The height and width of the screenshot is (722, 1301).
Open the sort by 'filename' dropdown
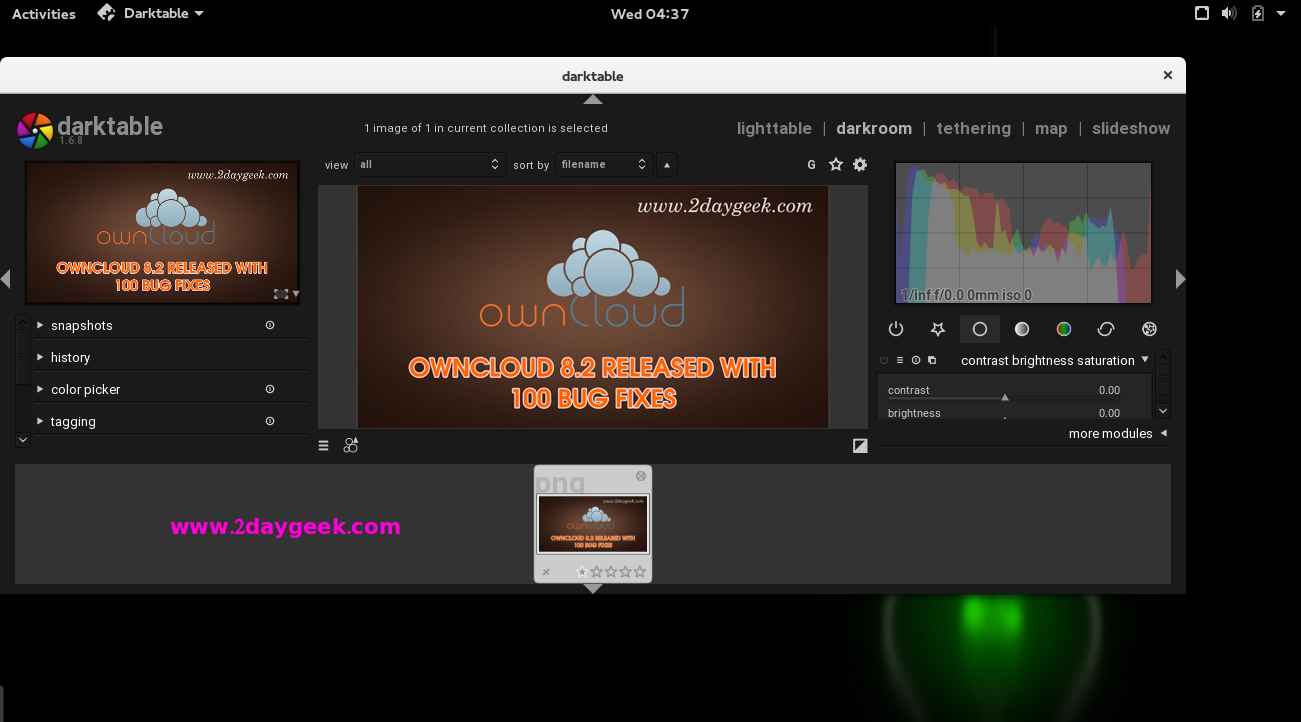(604, 165)
